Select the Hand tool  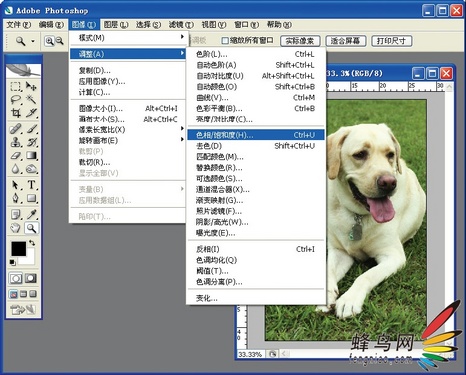[x=16, y=228]
